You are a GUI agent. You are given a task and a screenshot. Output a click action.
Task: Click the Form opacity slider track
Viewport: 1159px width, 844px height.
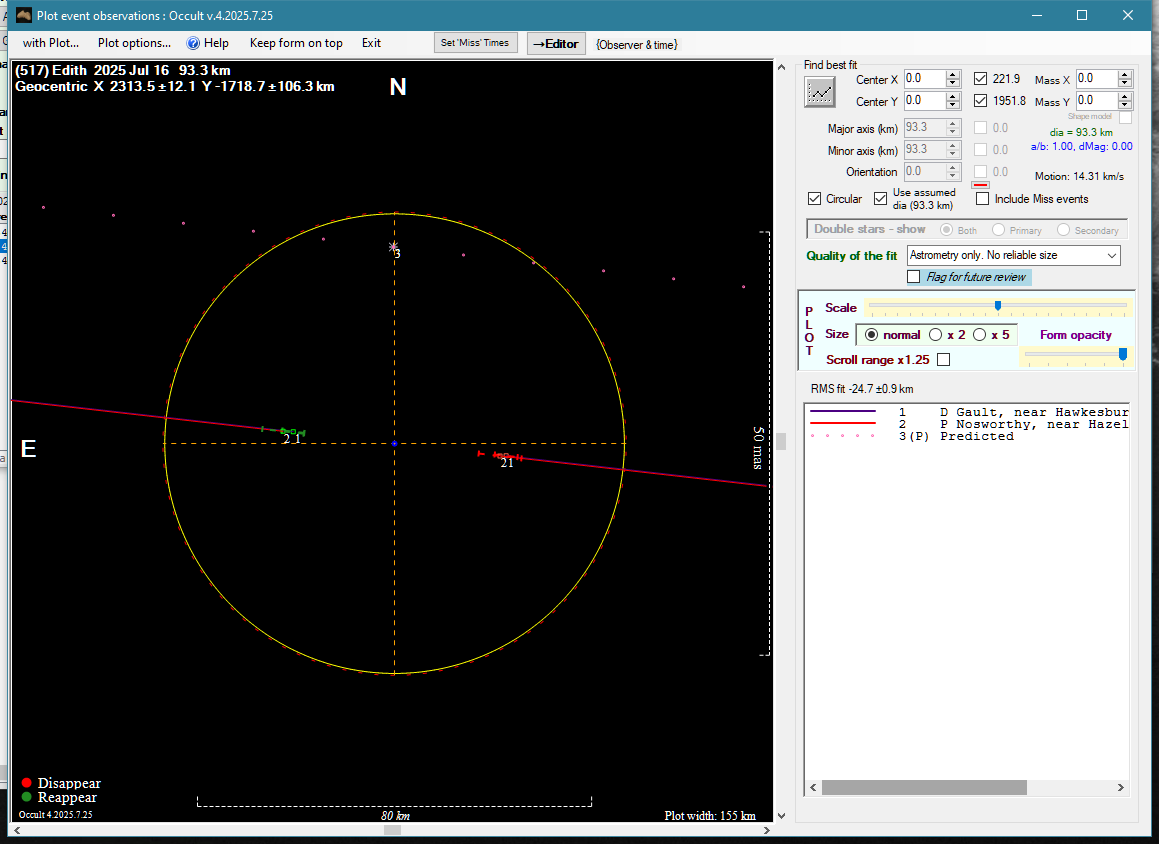1075,354
